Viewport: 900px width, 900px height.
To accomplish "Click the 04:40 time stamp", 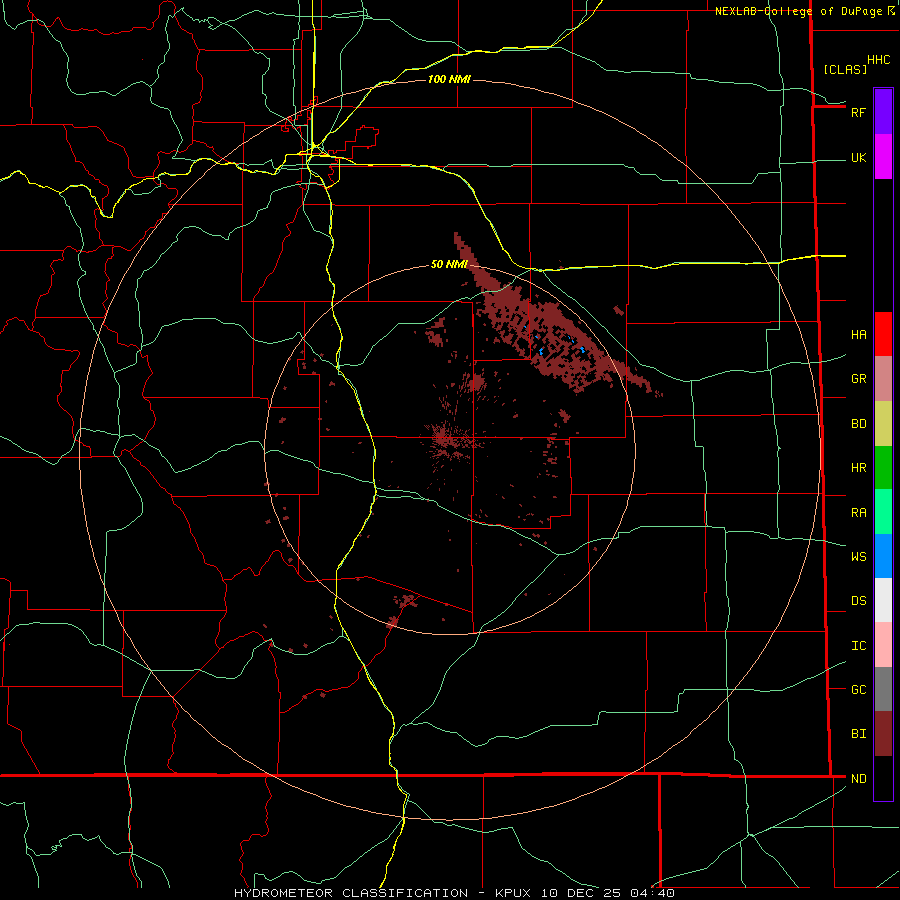I will pyautogui.click(x=652, y=893).
